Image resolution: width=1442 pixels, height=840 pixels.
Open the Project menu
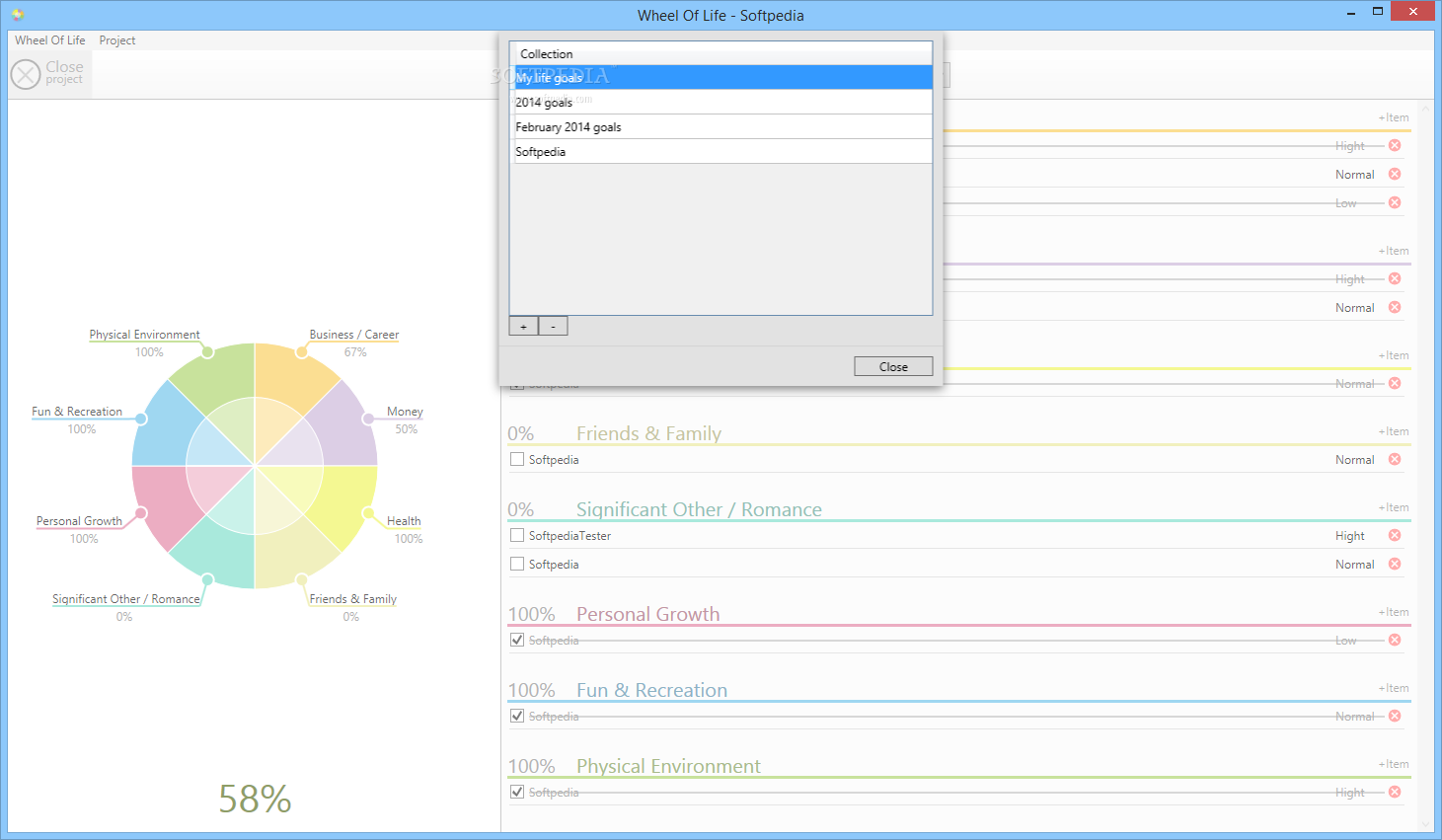(117, 40)
